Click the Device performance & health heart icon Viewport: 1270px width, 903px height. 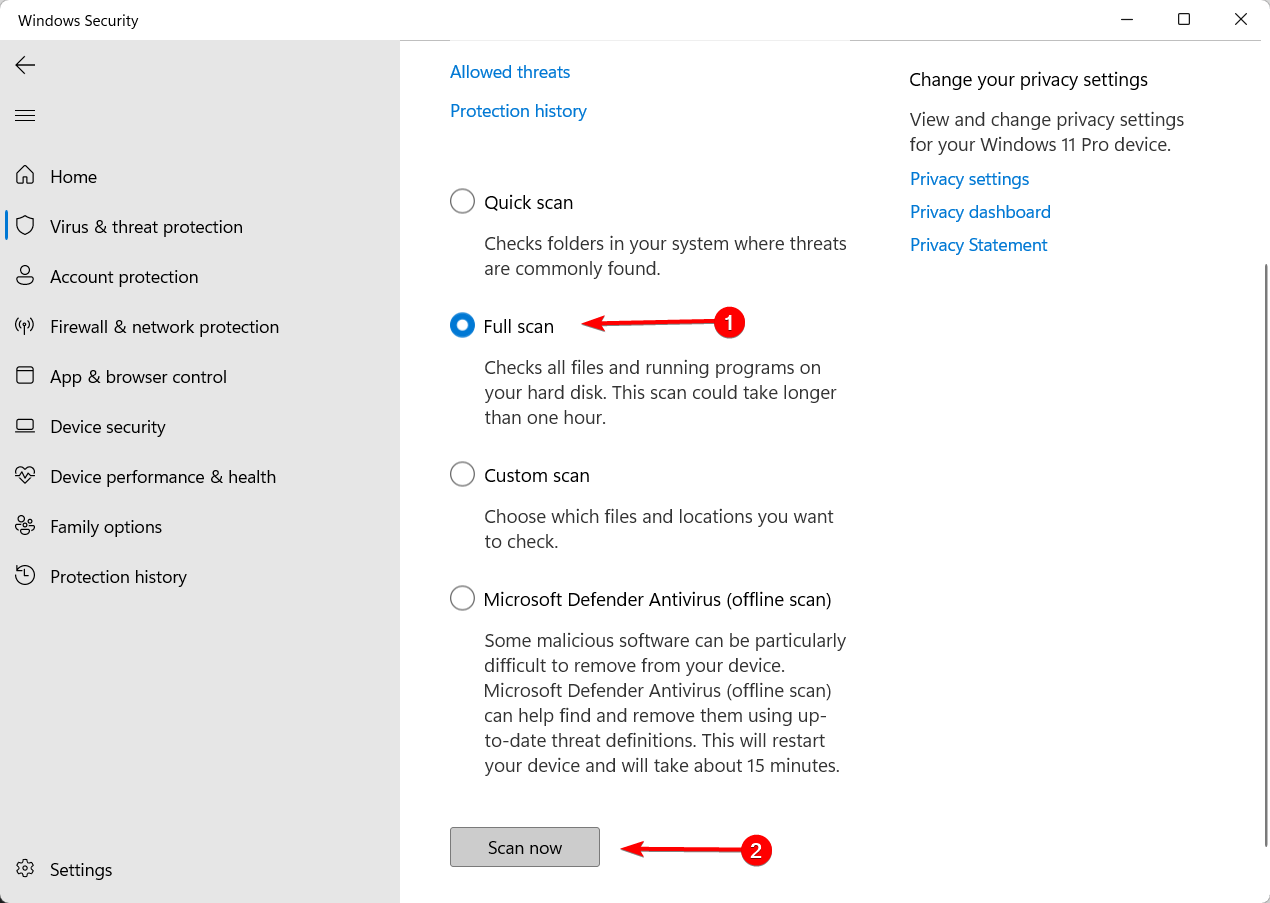(25, 476)
